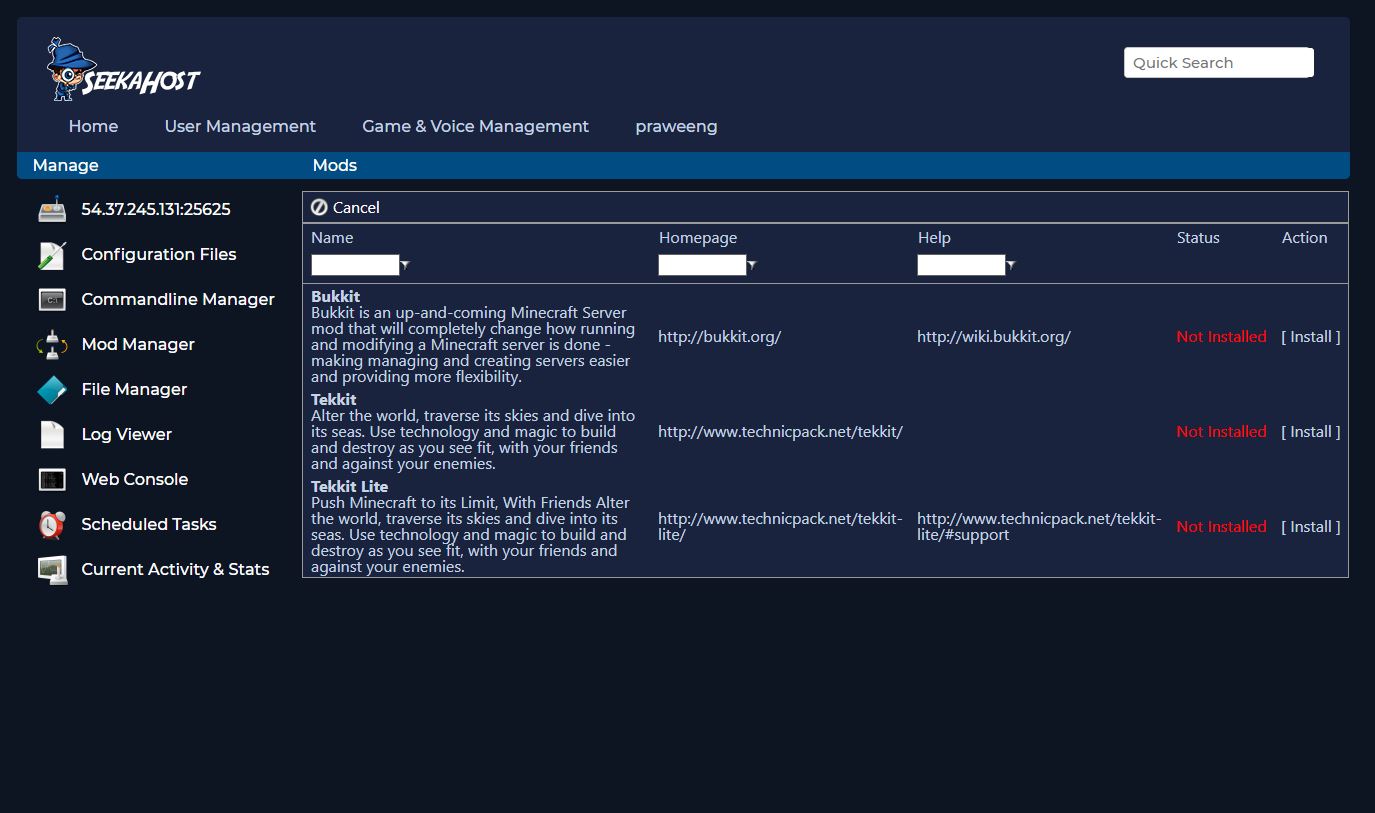Open File Manager from the sidebar
The height and width of the screenshot is (813, 1375).
point(134,389)
